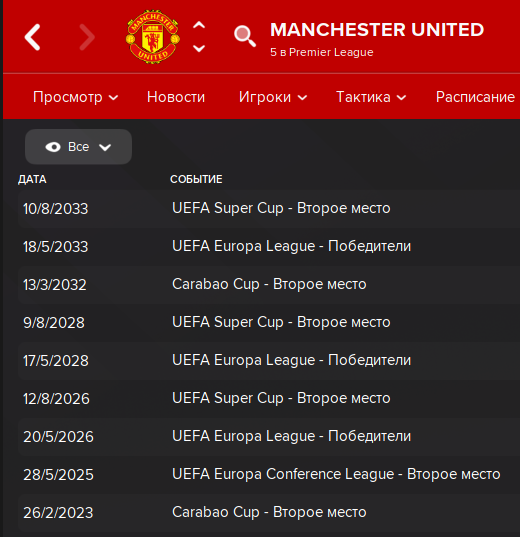Go back with the white left arrow

[33, 37]
